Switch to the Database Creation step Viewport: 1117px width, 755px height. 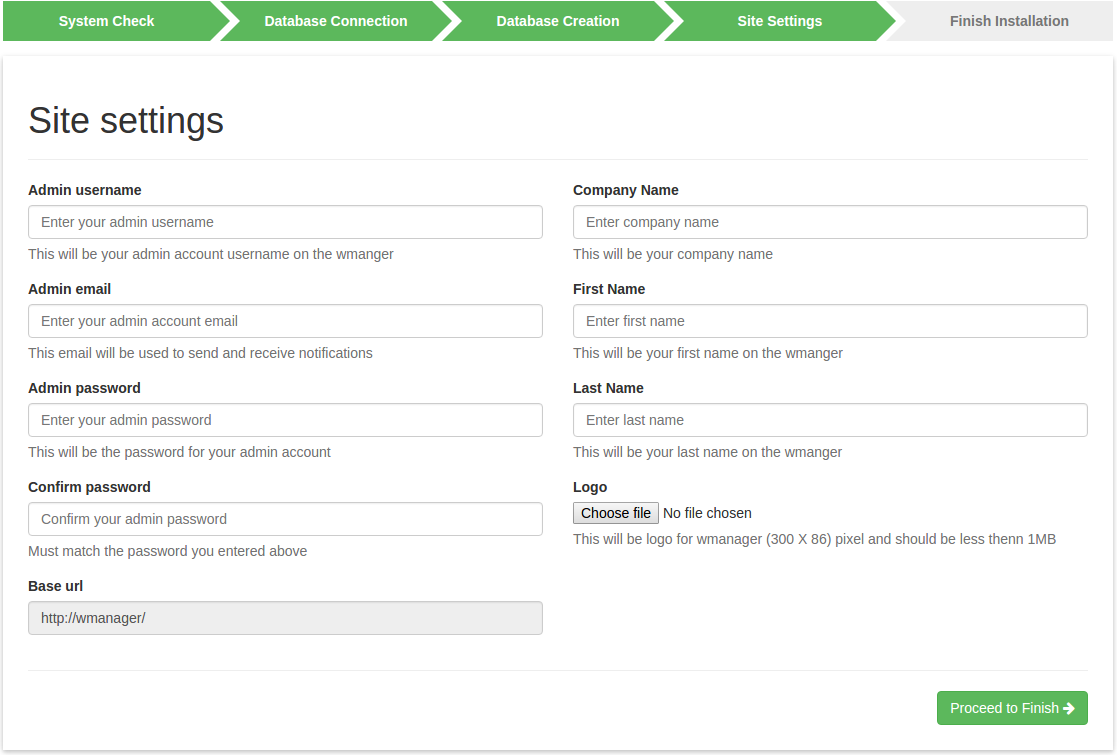coord(557,21)
